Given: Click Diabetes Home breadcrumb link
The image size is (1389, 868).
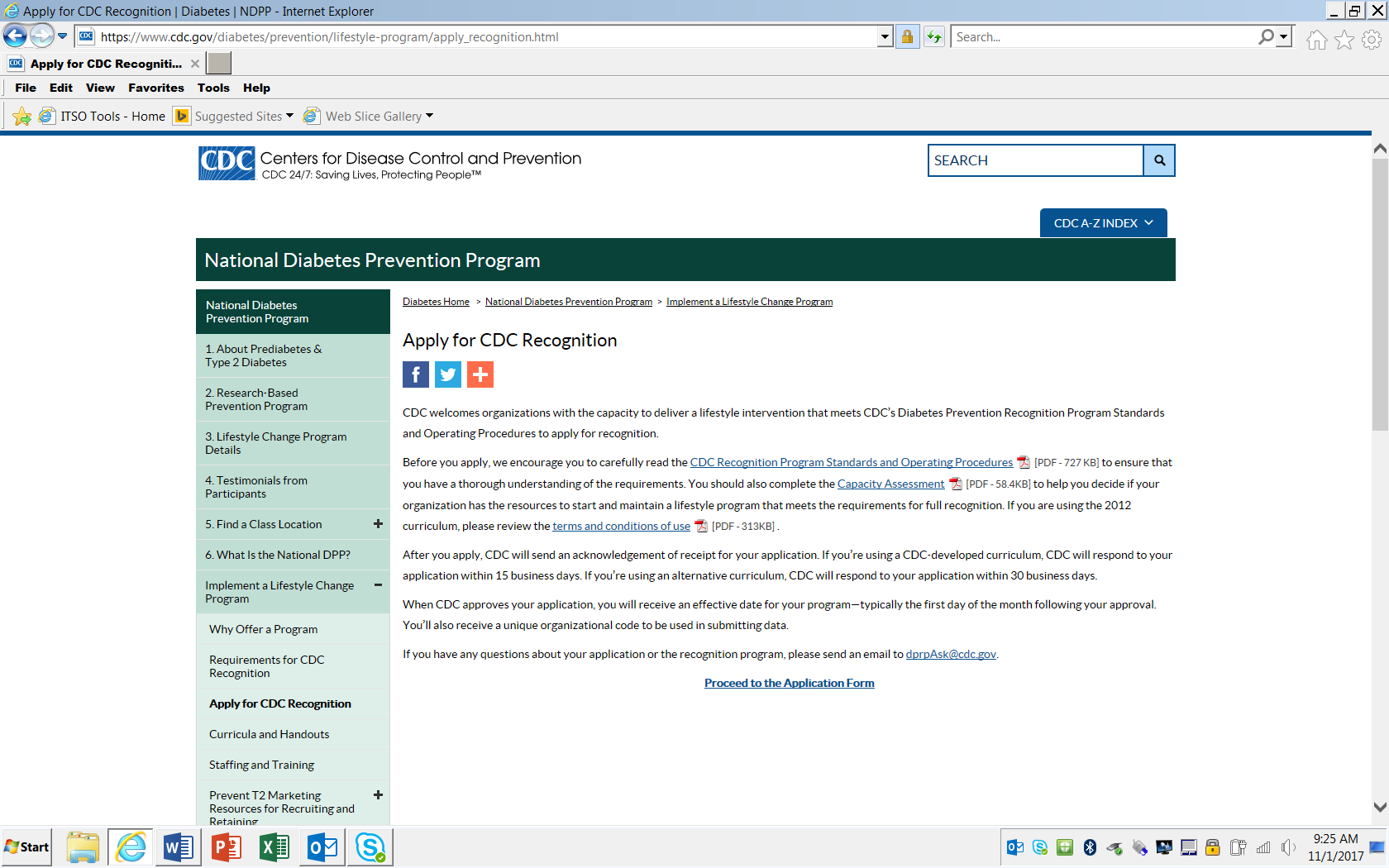Looking at the screenshot, I should tap(436, 302).
